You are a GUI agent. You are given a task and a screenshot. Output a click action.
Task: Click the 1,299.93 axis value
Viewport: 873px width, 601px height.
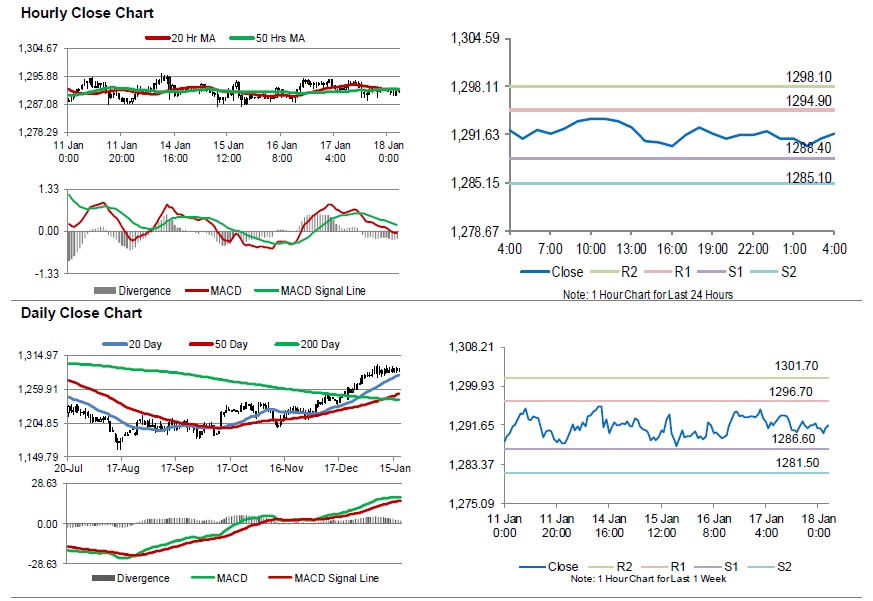point(471,386)
